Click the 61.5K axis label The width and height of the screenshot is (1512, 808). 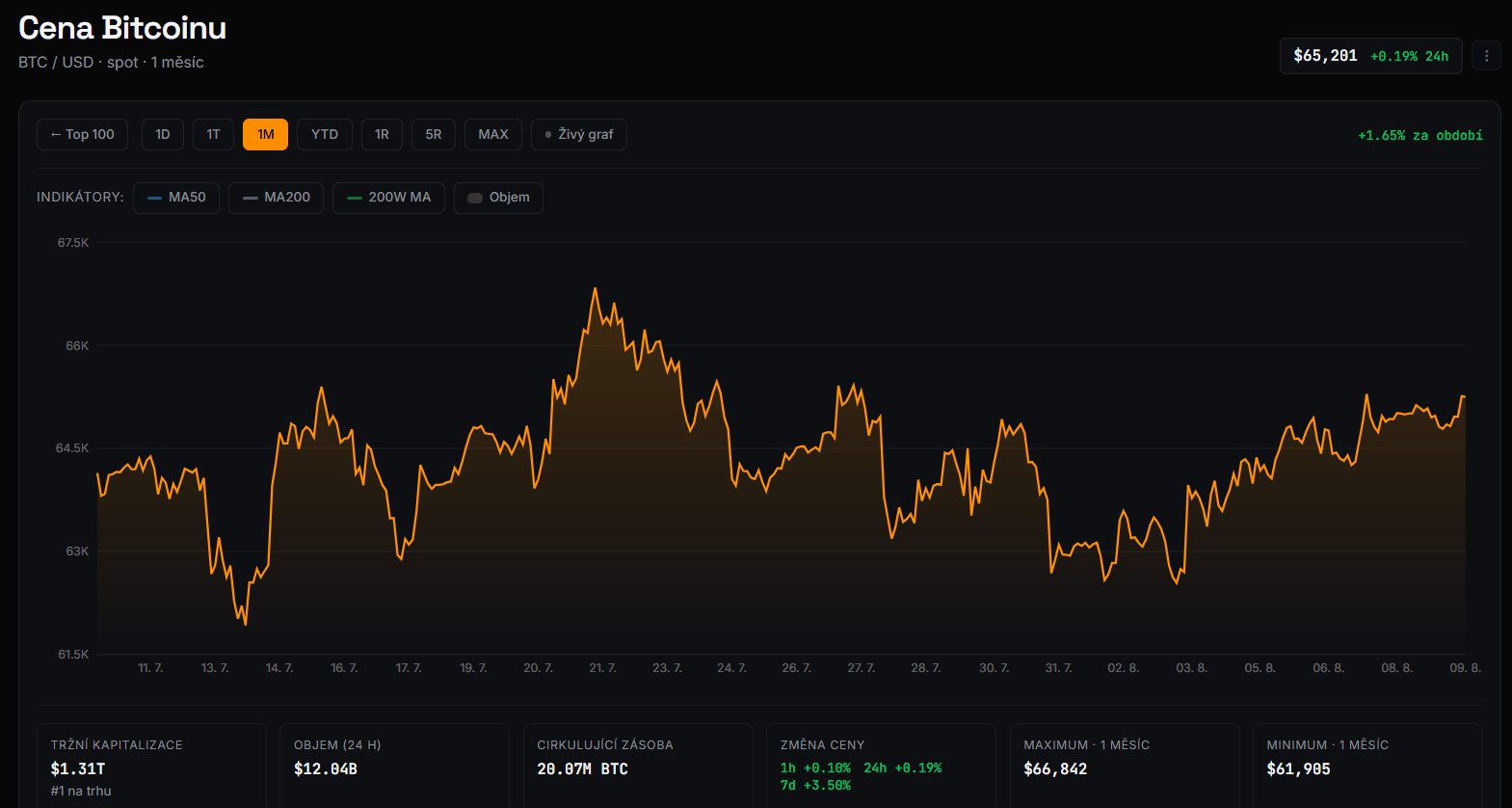(73, 655)
